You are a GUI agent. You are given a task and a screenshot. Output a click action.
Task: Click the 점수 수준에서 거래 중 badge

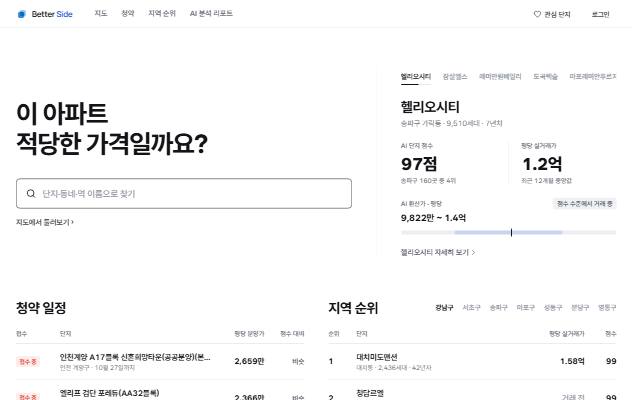tap(584, 203)
